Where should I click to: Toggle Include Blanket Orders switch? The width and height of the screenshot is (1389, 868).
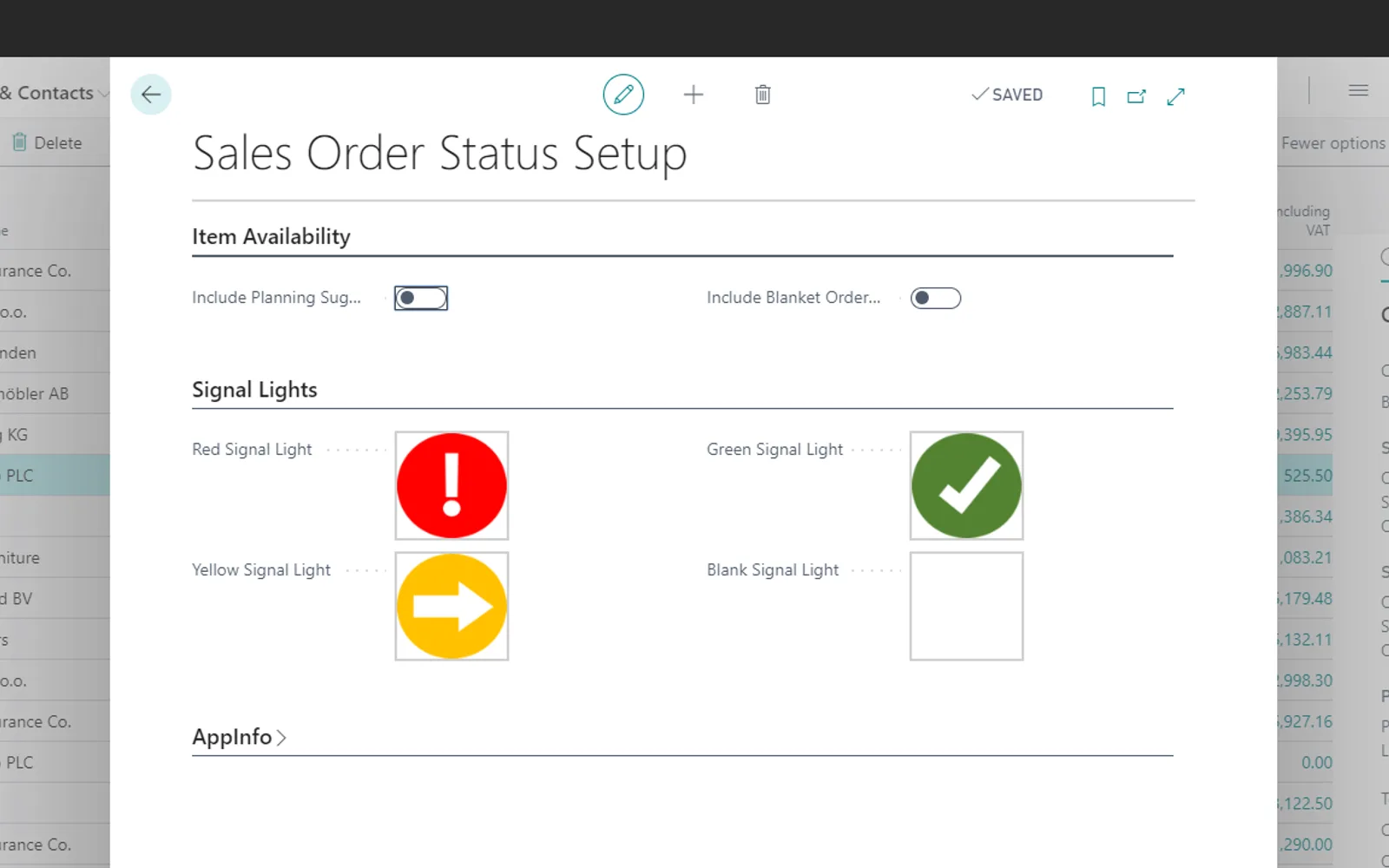936,298
